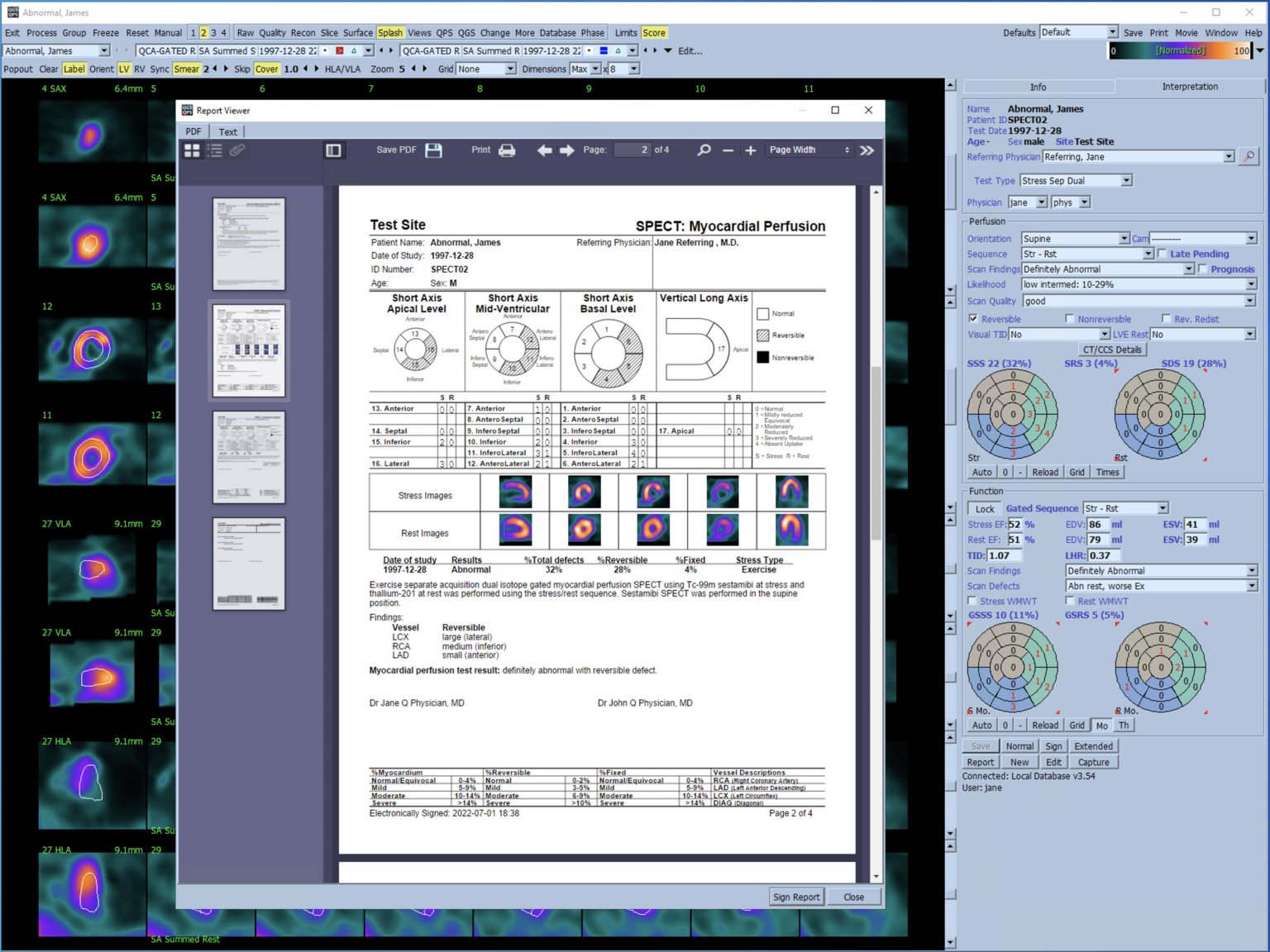The height and width of the screenshot is (952, 1270).
Task: Zoom out using the minus magnifier icon
Action: 728,150
